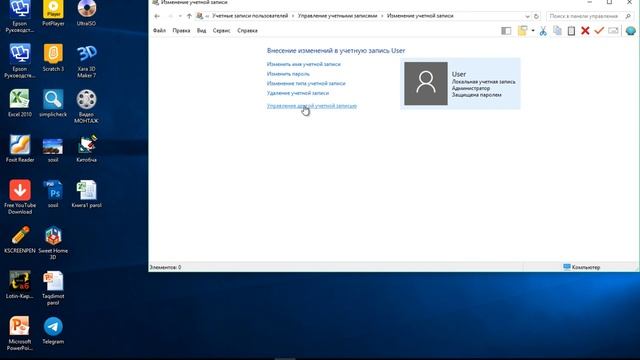Open Kитобча desktop icon
Screen dimensions: 640x360
point(87,148)
